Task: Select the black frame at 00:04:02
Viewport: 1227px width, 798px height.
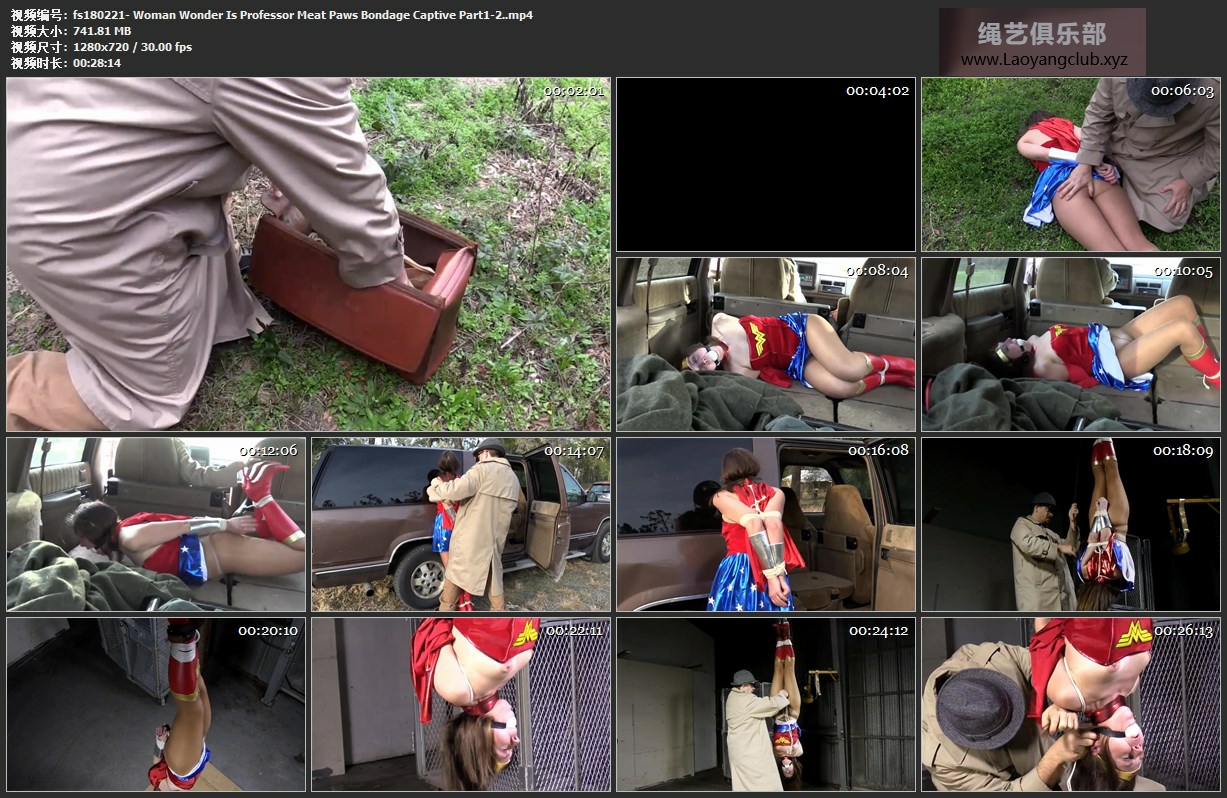Action: click(x=765, y=164)
